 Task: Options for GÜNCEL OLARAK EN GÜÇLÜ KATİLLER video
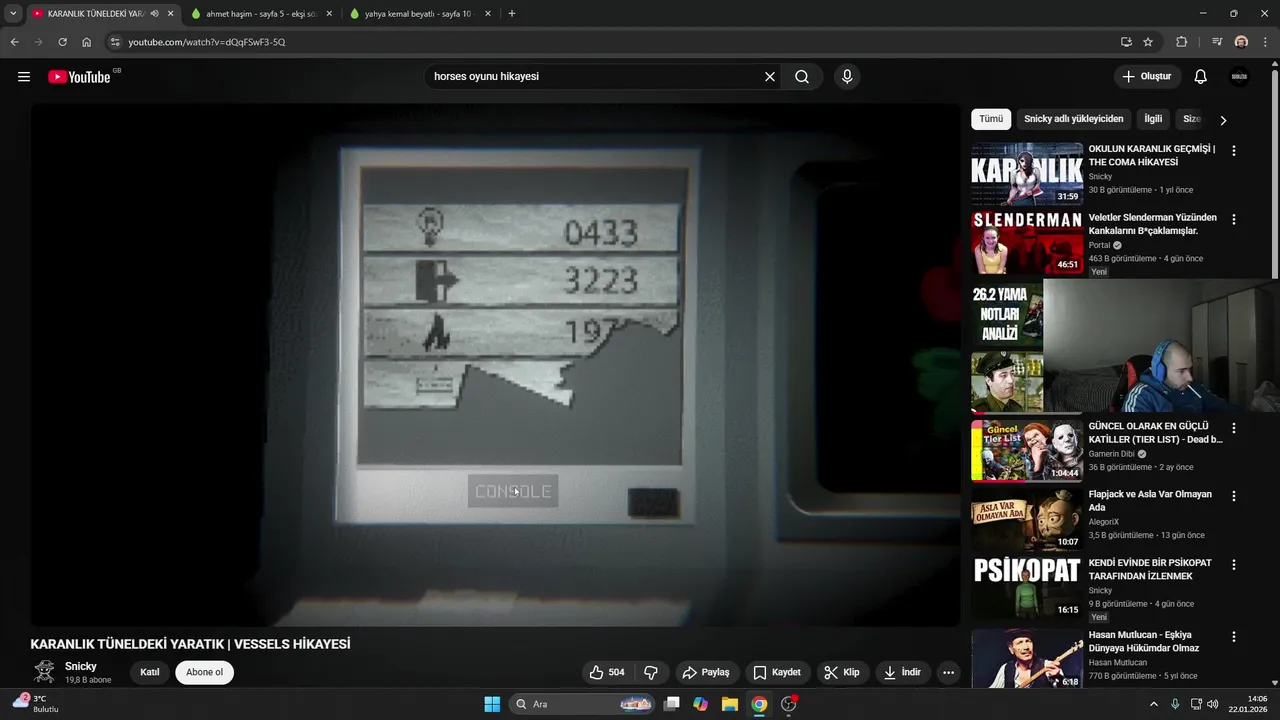(x=1234, y=428)
